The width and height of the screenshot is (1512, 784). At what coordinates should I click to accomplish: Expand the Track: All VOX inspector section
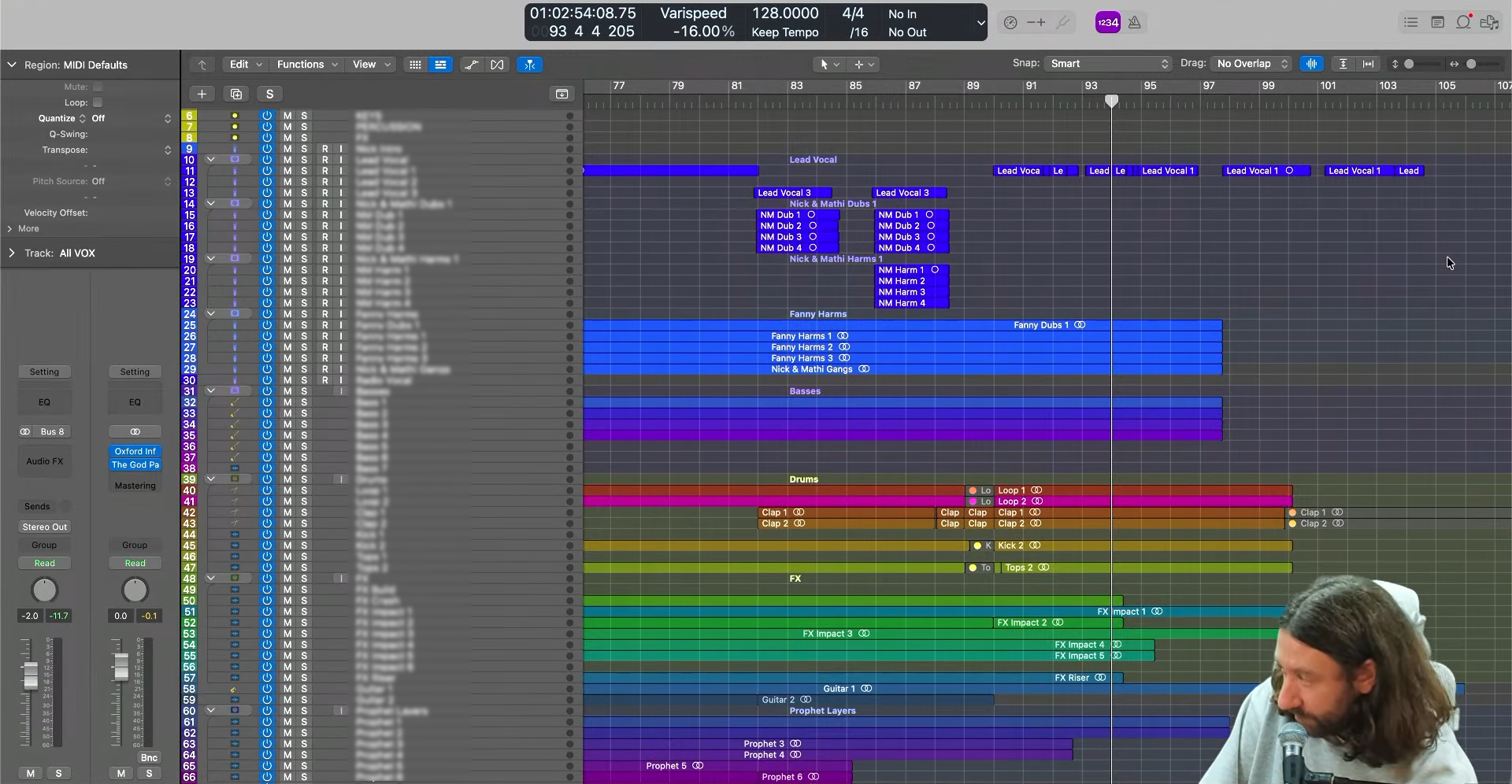(11, 253)
